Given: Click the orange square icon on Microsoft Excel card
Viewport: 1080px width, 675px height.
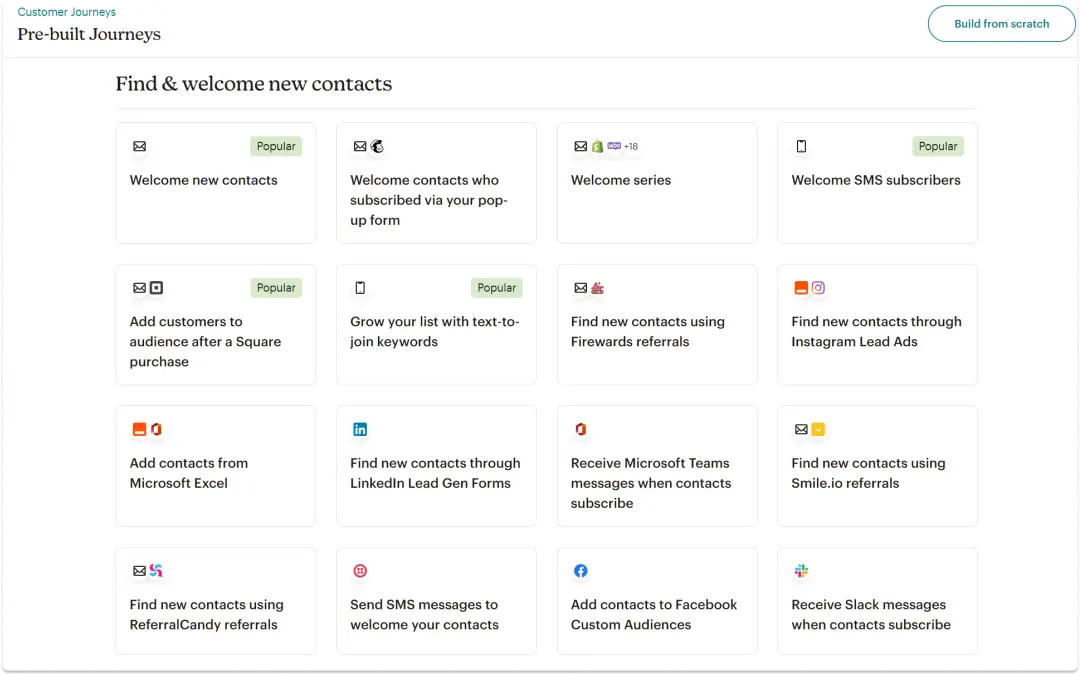Looking at the screenshot, I should pos(139,429).
